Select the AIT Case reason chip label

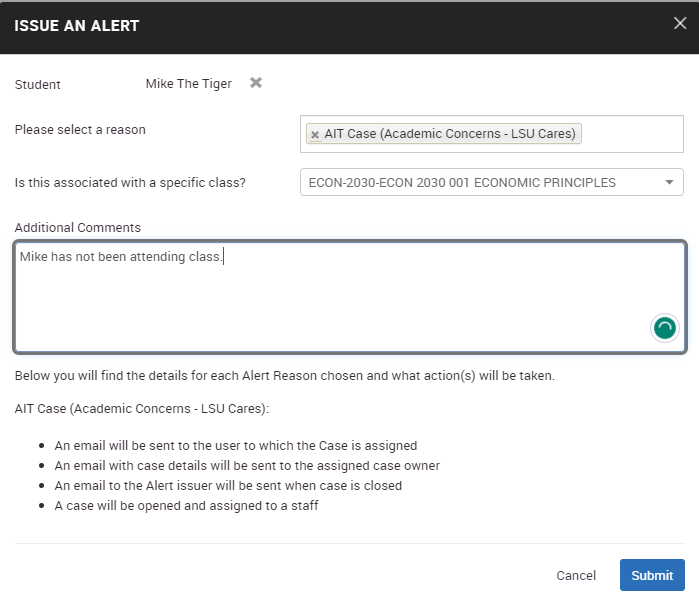pyautogui.click(x=450, y=134)
